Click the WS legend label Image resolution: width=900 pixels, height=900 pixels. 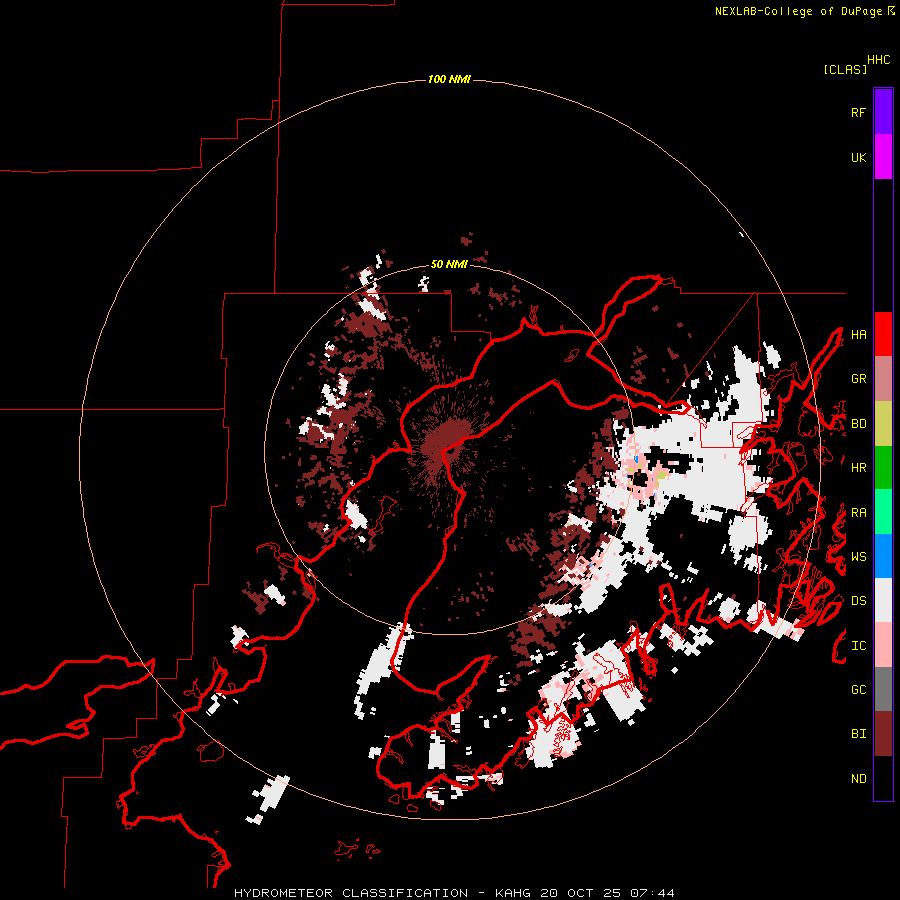tap(858, 557)
